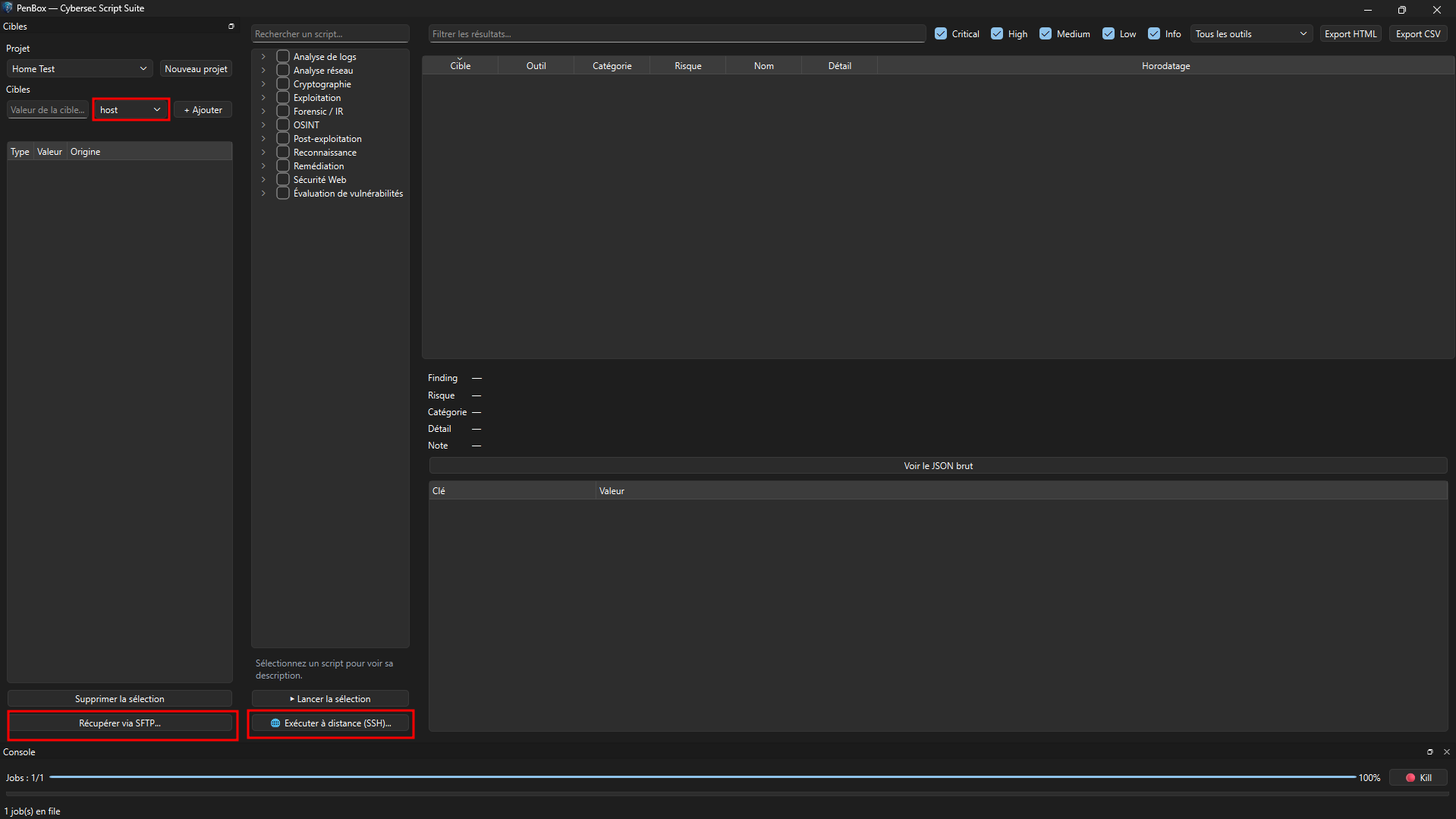This screenshot has width=1456, height=819.
Task: Expand the Reconnaissance tree category
Action: tap(263, 152)
